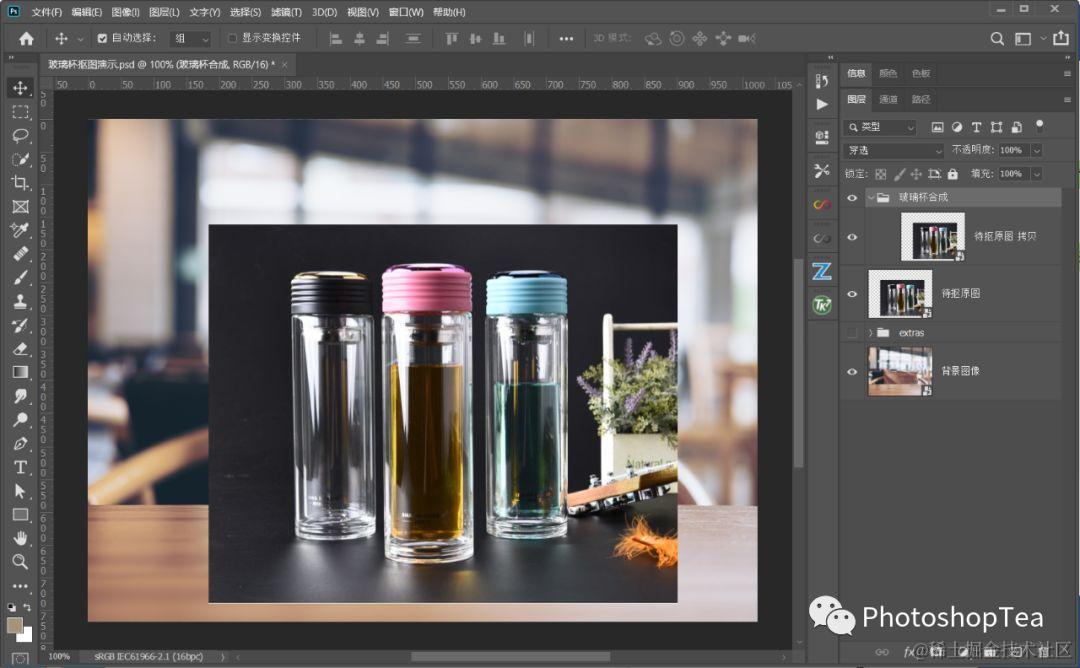This screenshot has height=668, width=1080.
Task: Select the Eyedropper tool
Action: (20, 230)
